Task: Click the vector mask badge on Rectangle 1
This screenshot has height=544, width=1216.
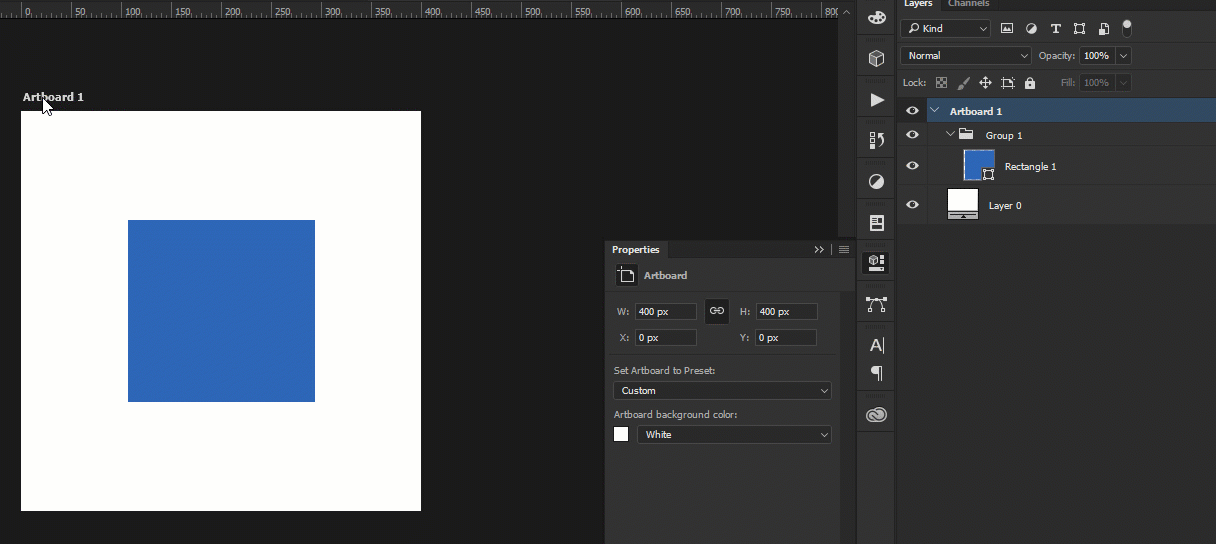Action: click(x=988, y=174)
